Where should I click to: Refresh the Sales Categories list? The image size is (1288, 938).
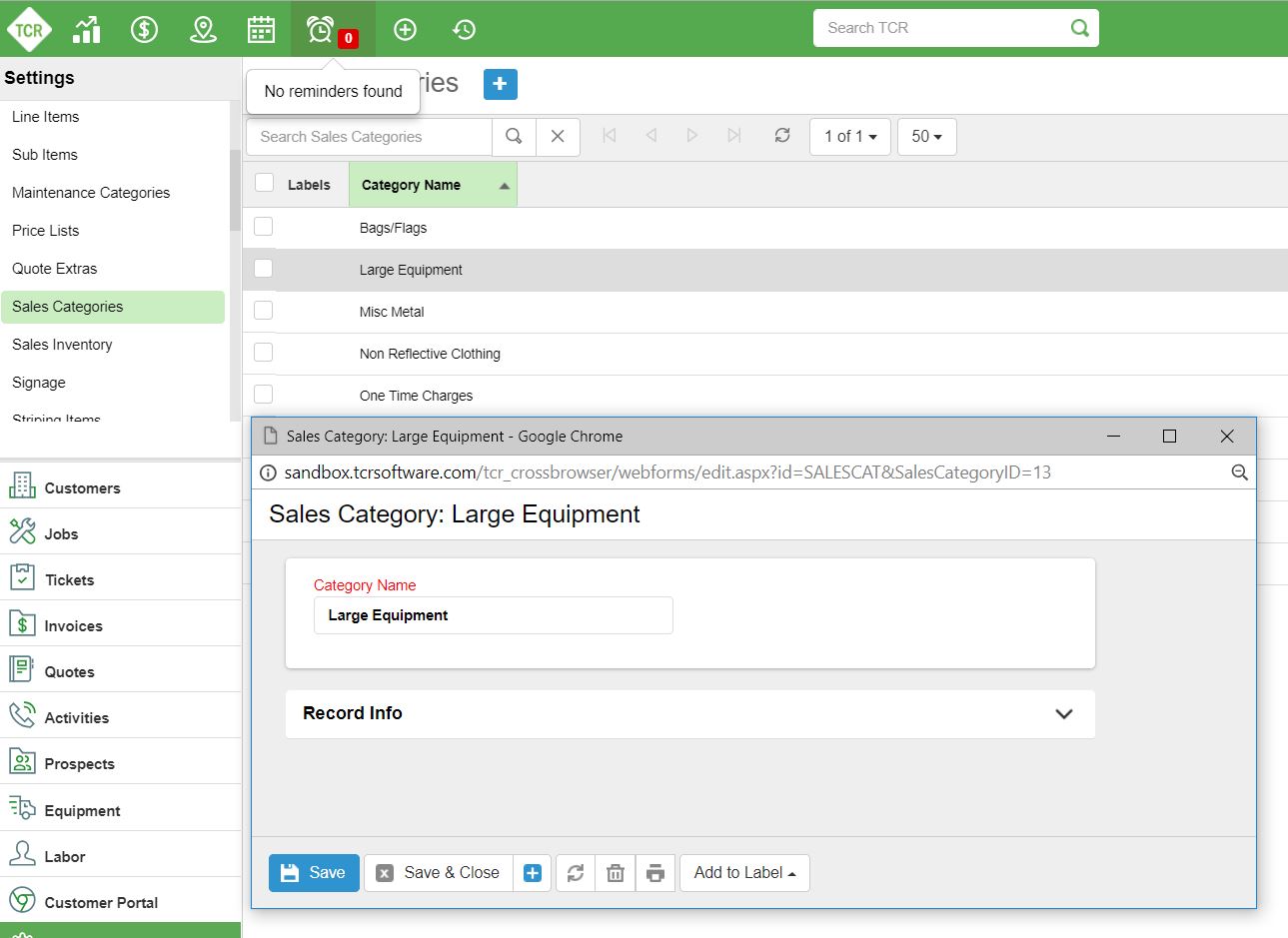coord(782,136)
